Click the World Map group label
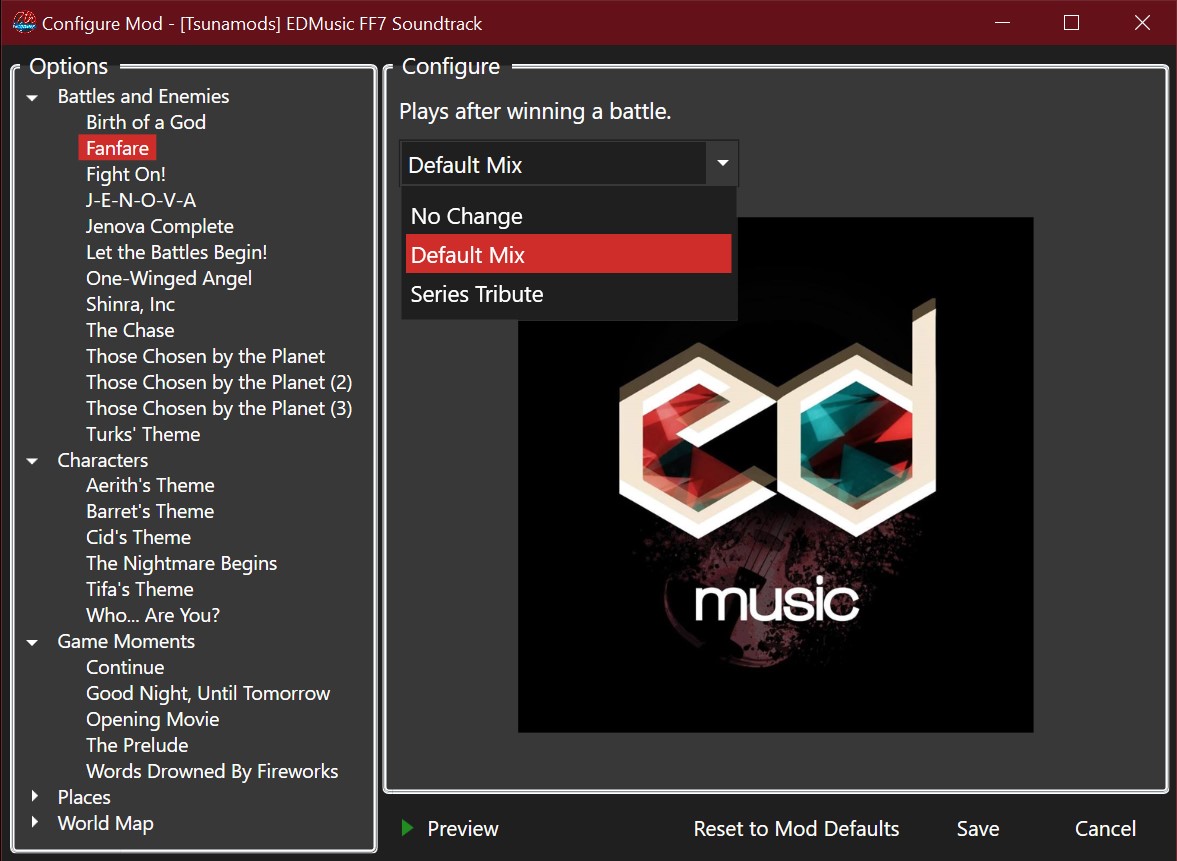This screenshot has height=861, width=1177. (x=106, y=823)
